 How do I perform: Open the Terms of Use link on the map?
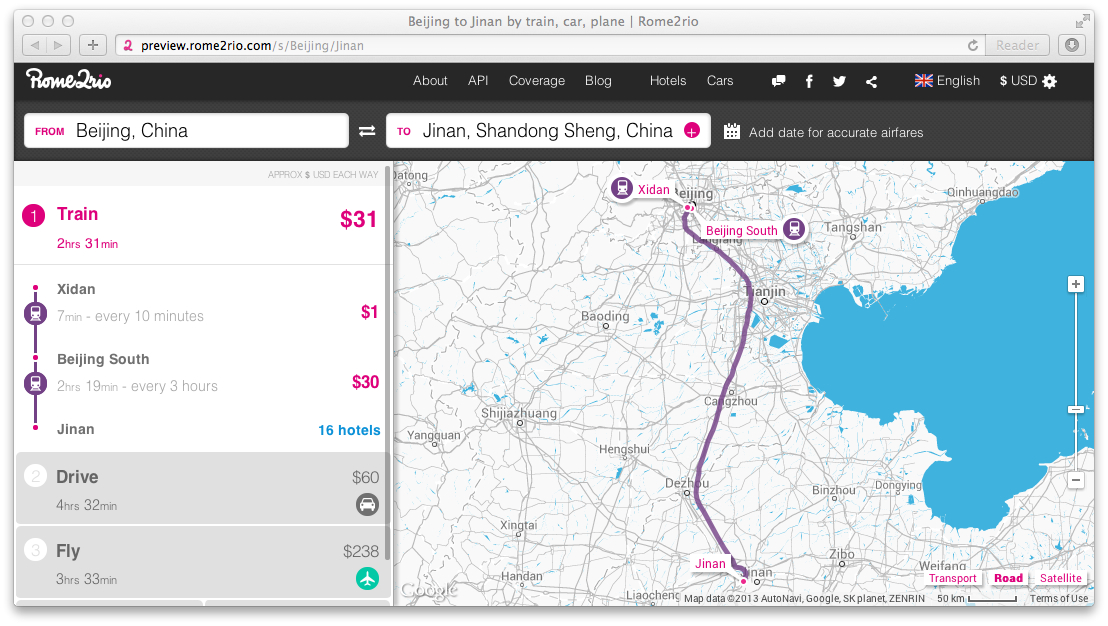point(1059,598)
